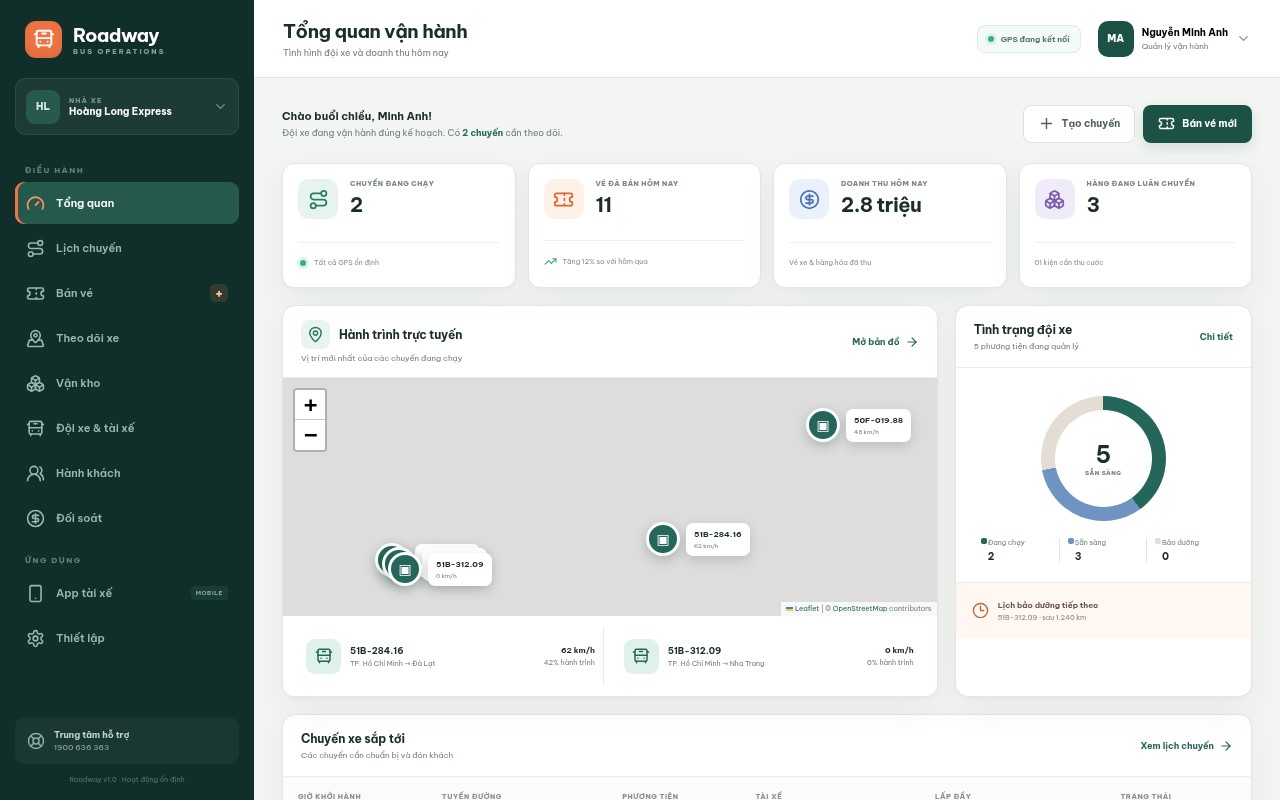Zoom out on the map
Screen dimensions: 1280x800
click(310, 435)
